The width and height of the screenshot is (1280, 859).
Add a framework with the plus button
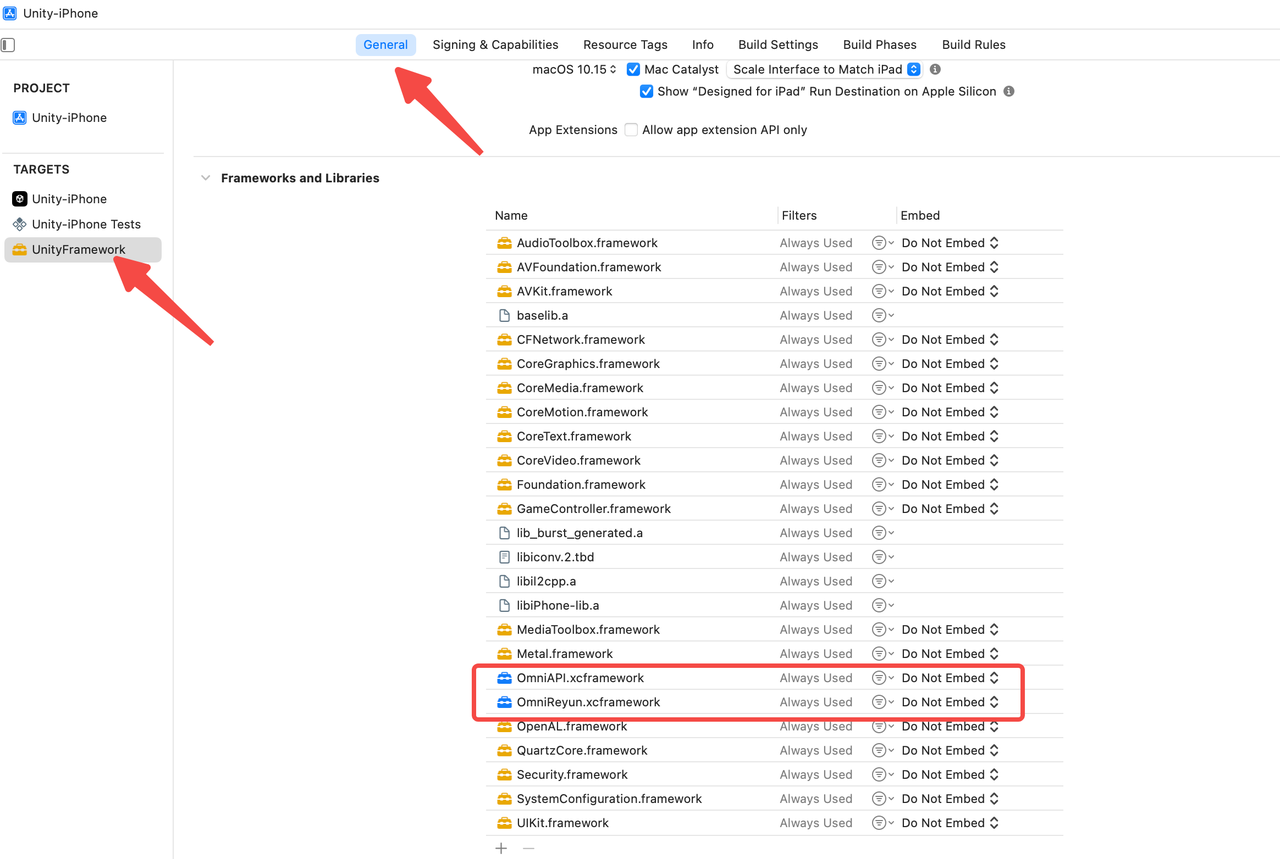[501, 848]
